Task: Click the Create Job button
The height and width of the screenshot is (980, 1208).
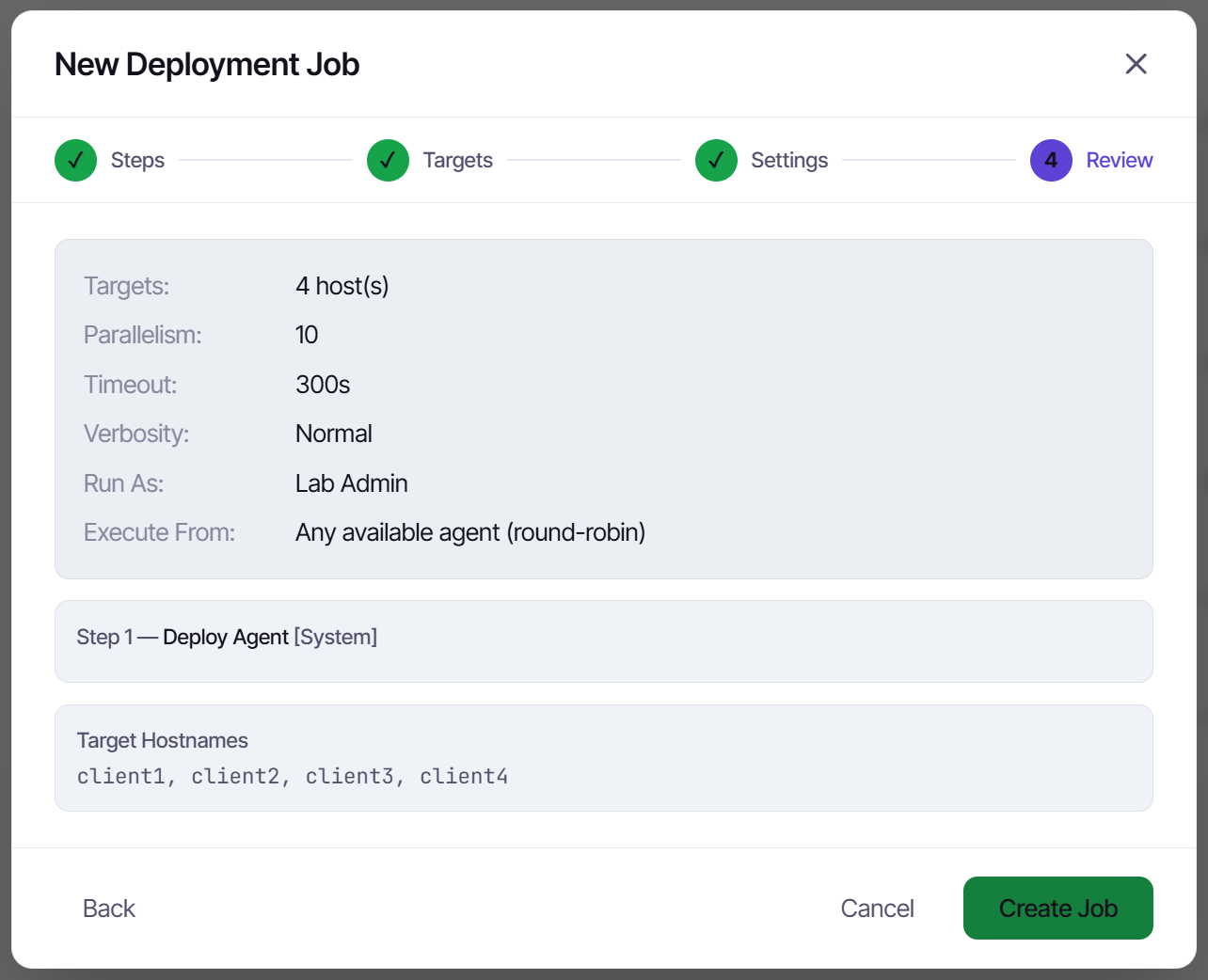Action: point(1057,908)
